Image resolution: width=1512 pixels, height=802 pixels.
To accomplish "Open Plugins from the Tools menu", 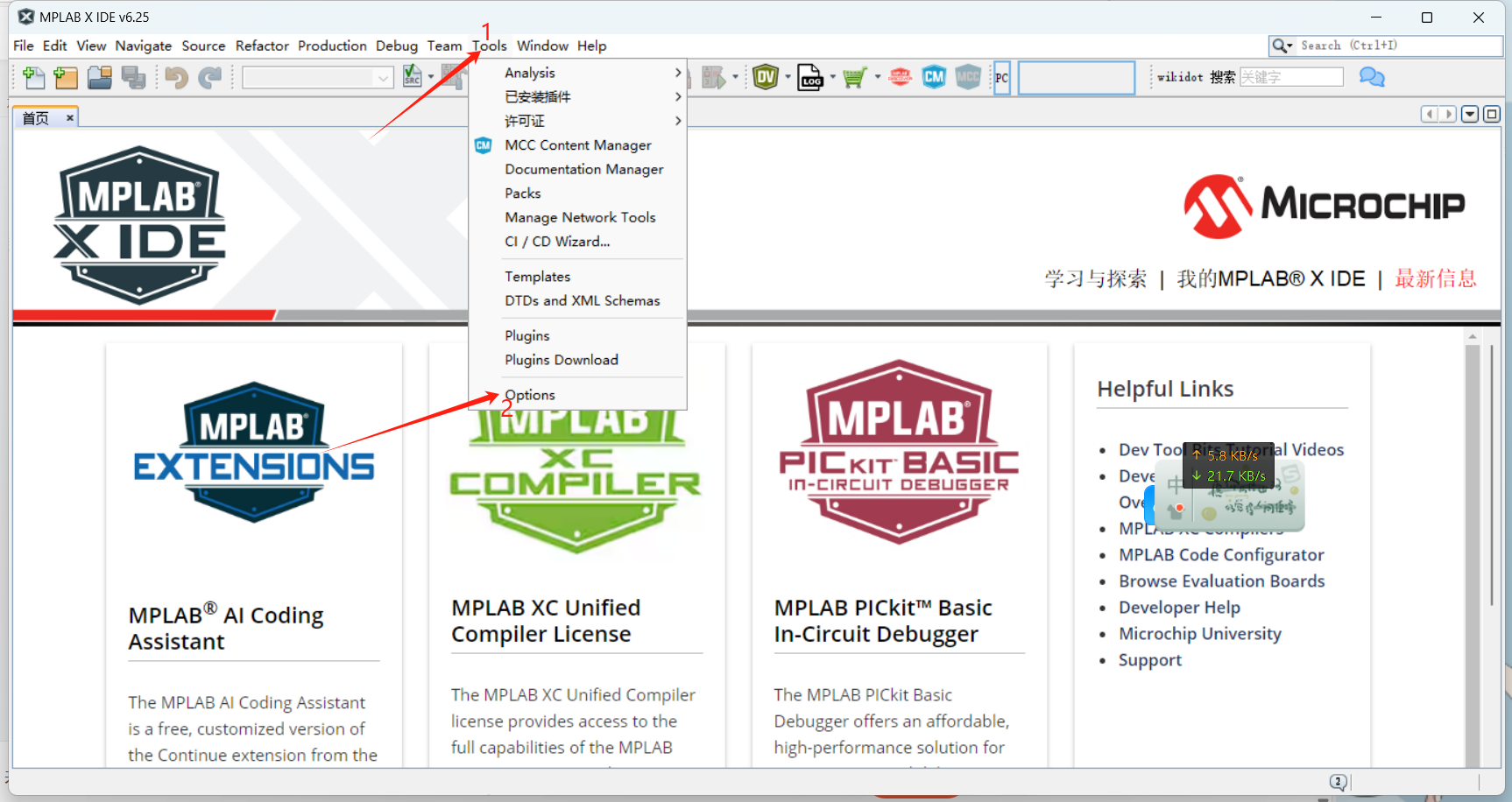I will click(x=578, y=335).
